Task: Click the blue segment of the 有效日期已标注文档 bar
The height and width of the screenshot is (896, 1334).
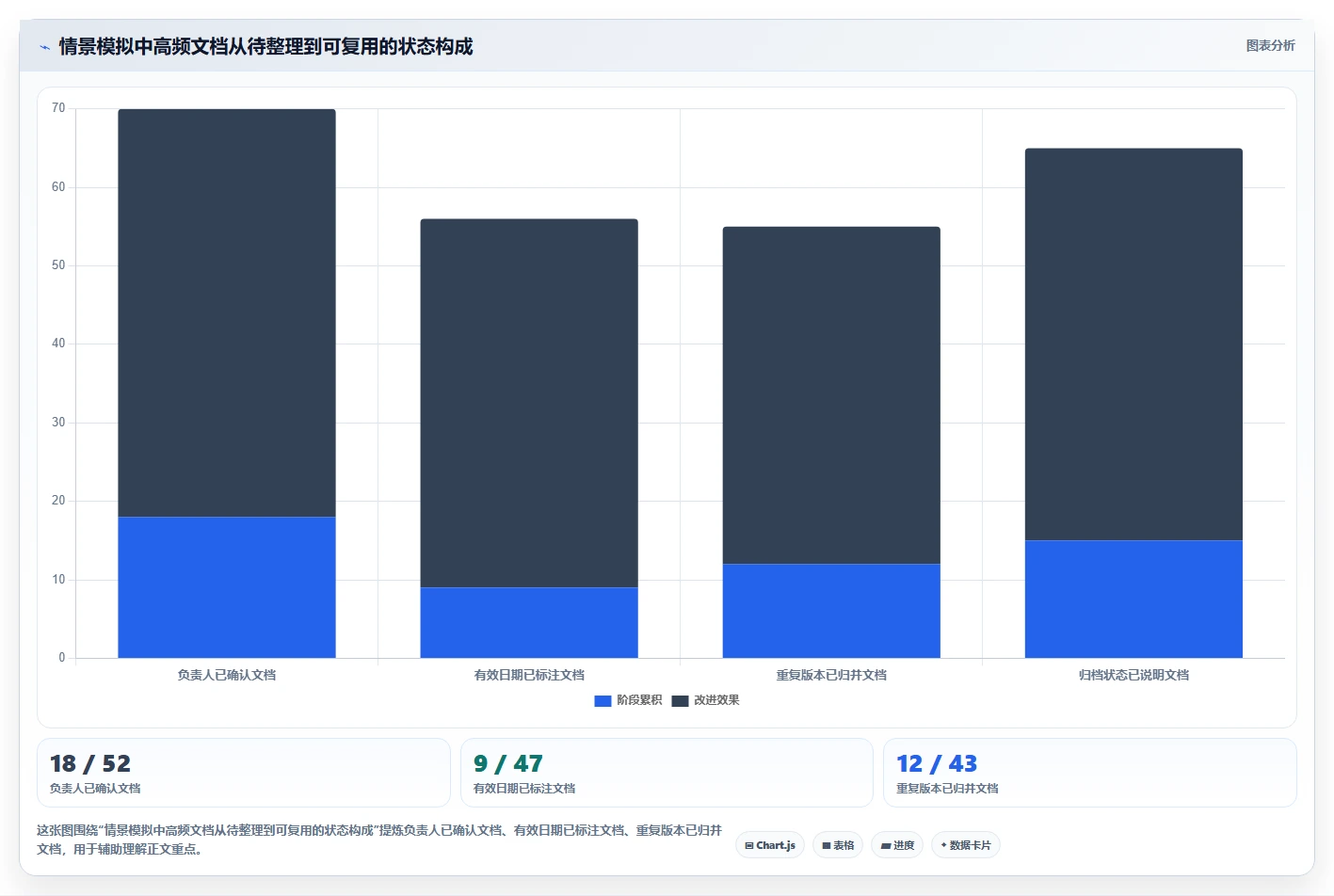Action: [x=529, y=622]
